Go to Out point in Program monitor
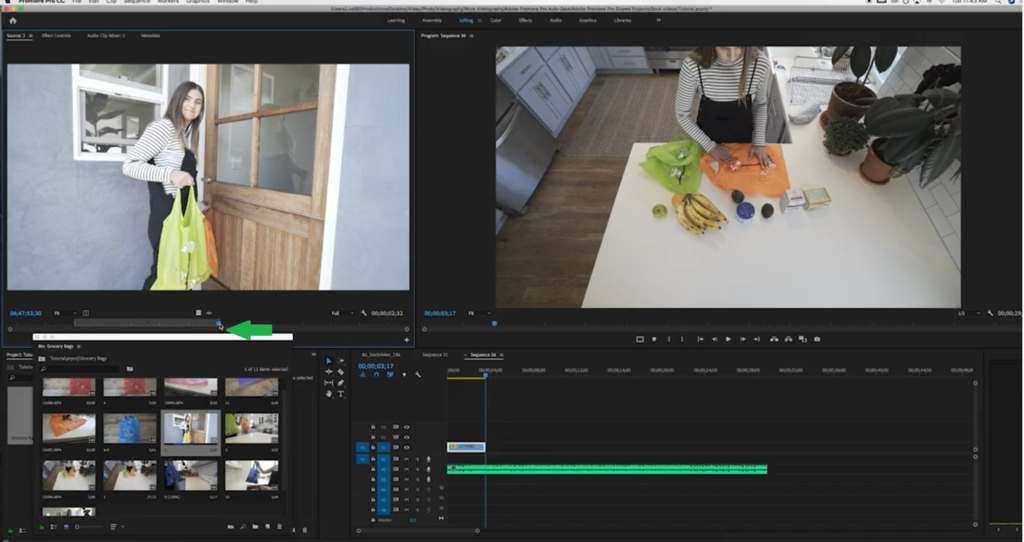The width and height of the screenshot is (1024, 542). tap(757, 340)
